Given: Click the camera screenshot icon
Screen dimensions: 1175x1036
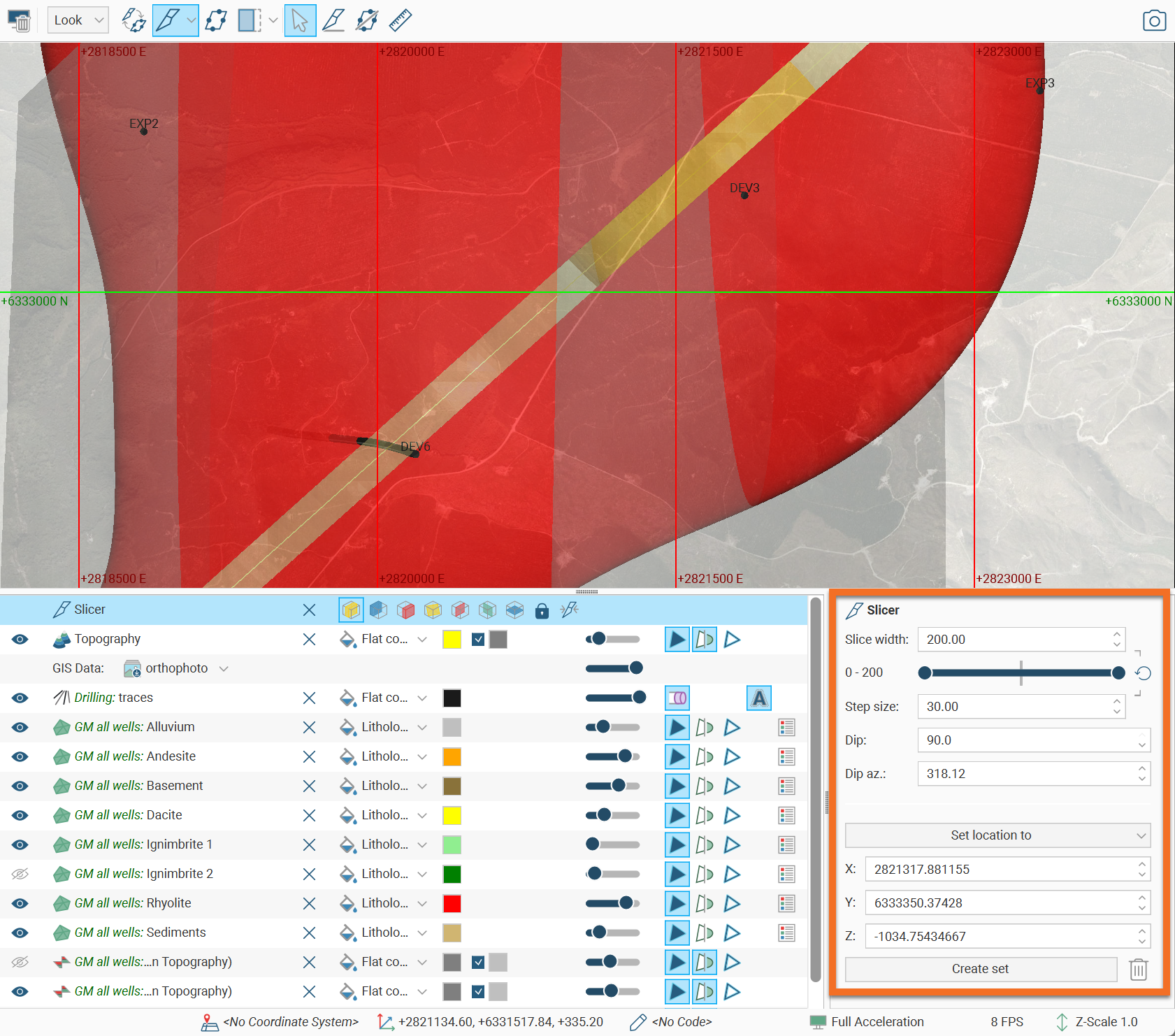Looking at the screenshot, I should tap(1154, 20).
